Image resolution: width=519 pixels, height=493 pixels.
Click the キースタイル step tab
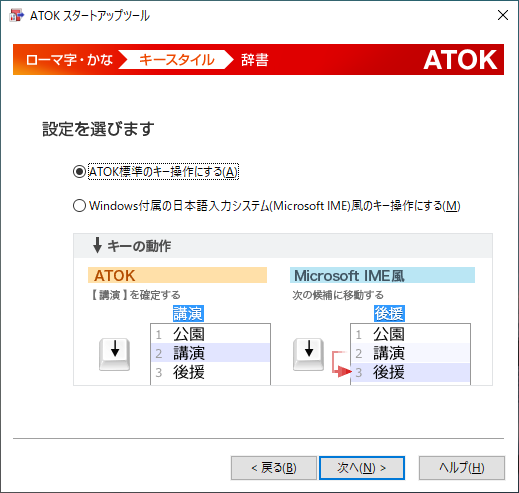(x=176, y=60)
